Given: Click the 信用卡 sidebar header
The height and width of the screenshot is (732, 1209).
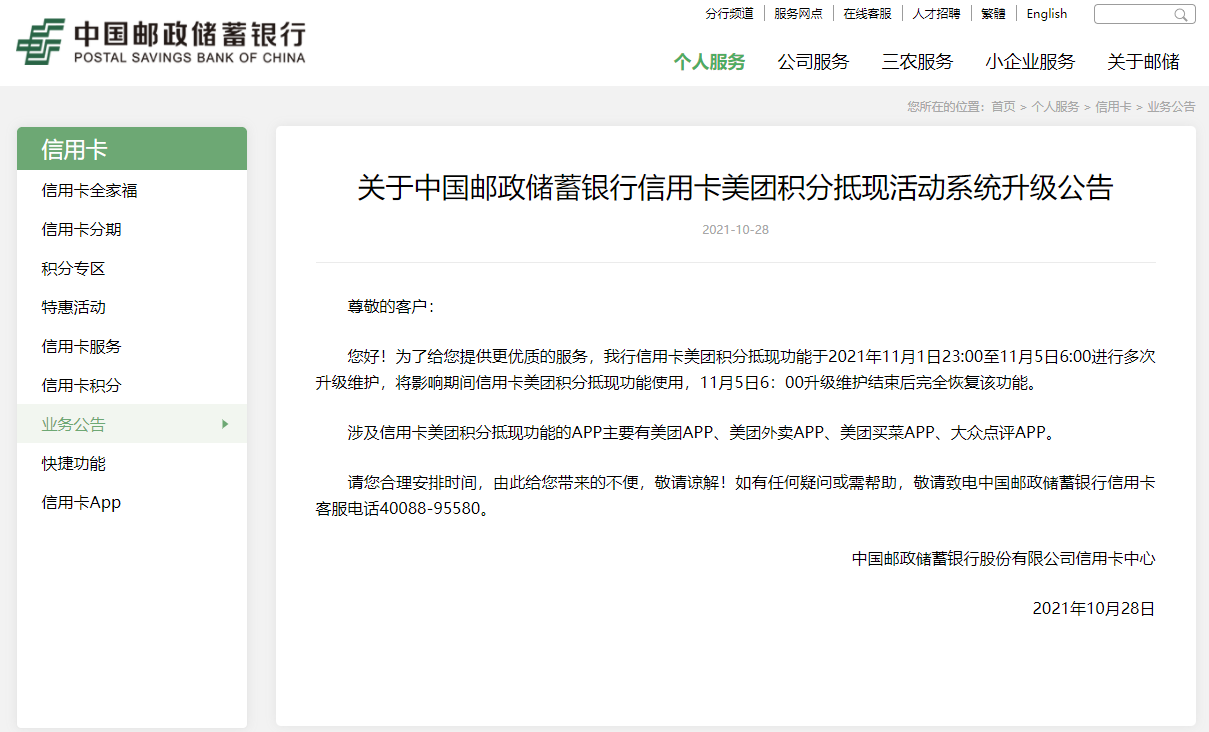Looking at the screenshot, I should 132,149.
